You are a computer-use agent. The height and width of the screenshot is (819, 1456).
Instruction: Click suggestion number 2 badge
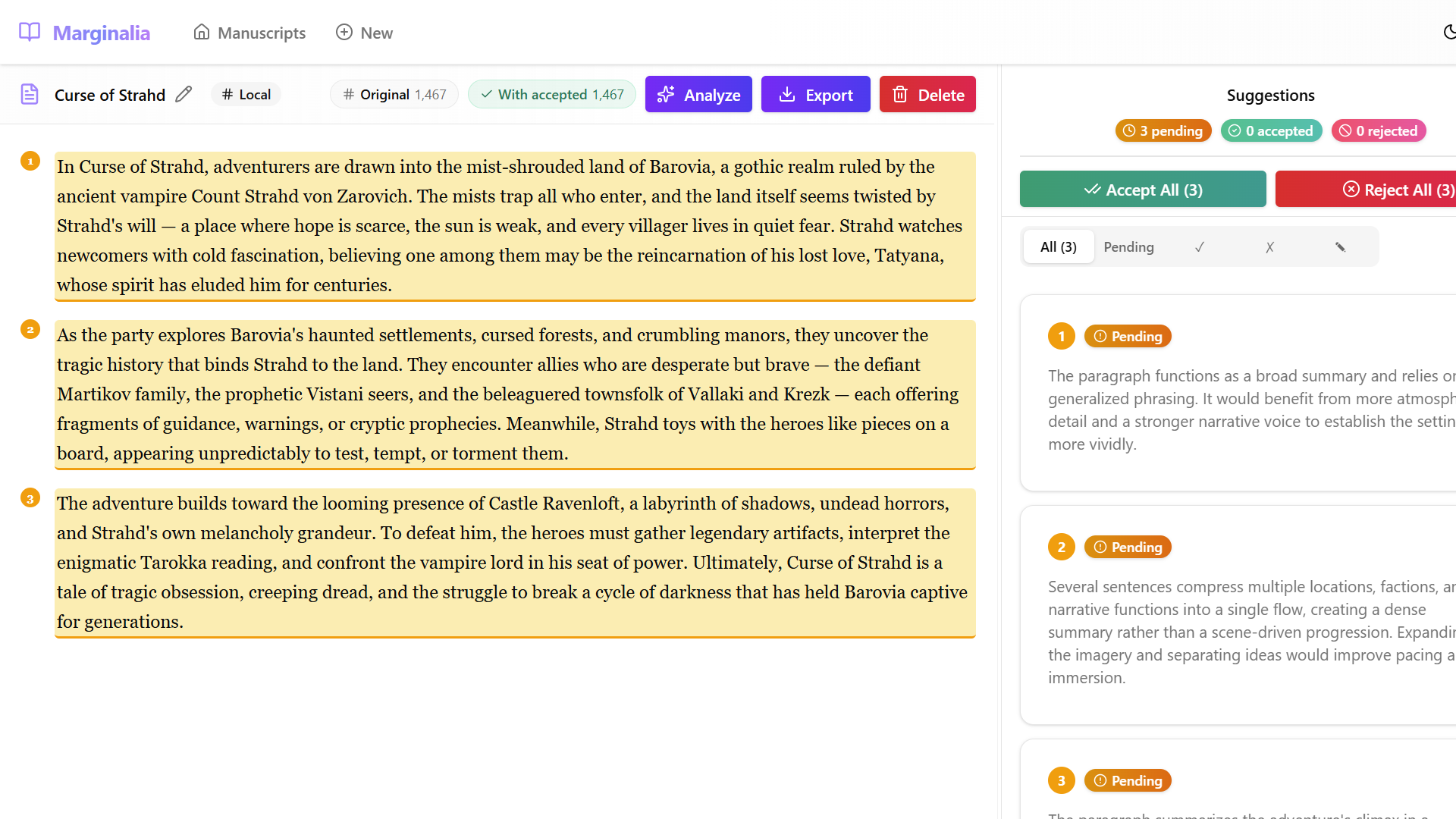[x=1062, y=547]
